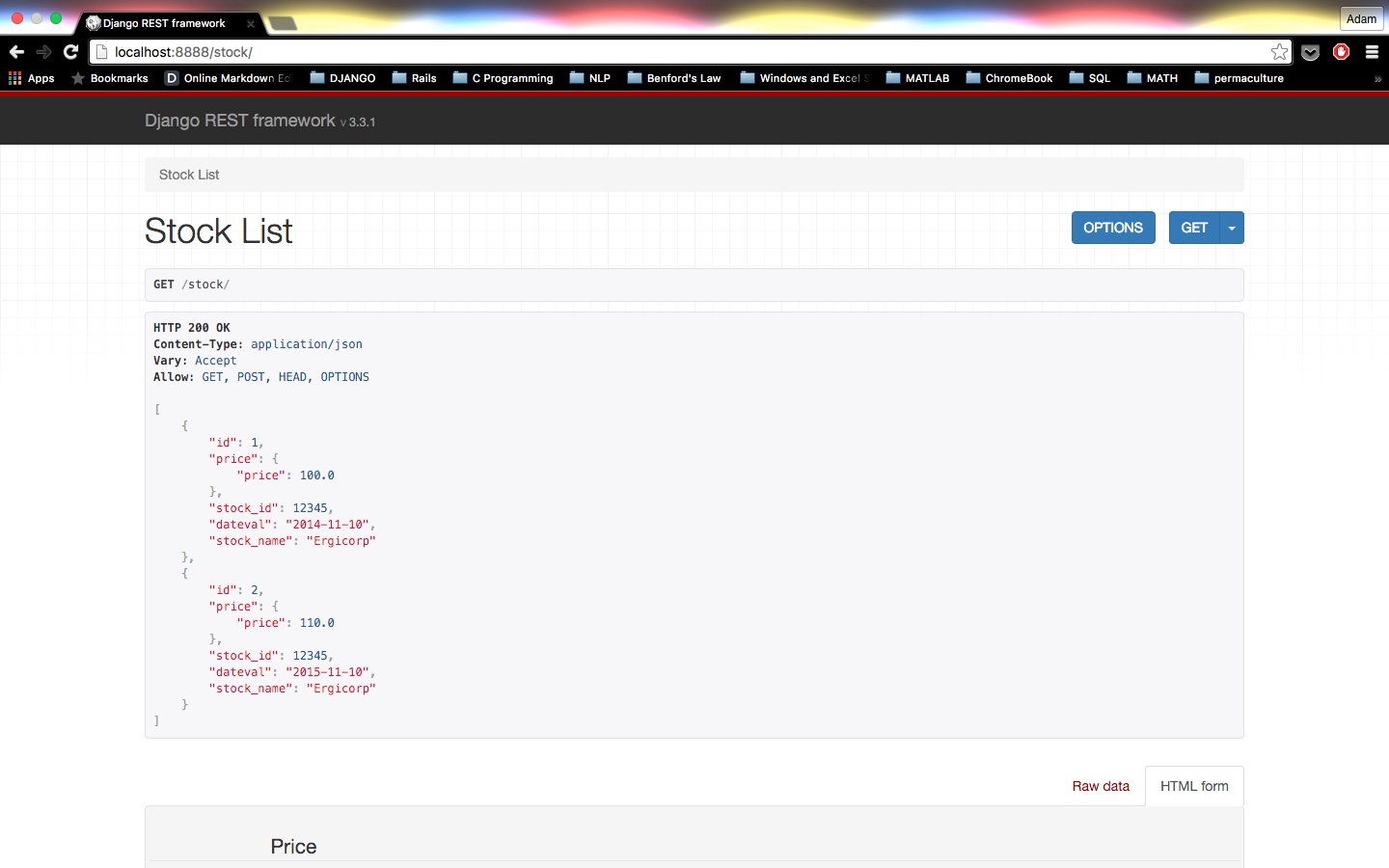The width and height of the screenshot is (1389, 868).
Task: Open the DJANGO bookmarks folder
Action: tap(342, 78)
